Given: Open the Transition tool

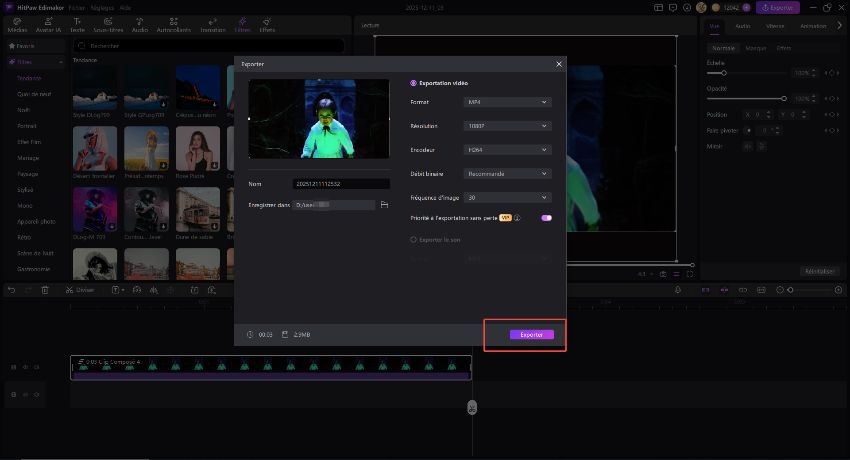Looking at the screenshot, I should [x=212, y=25].
